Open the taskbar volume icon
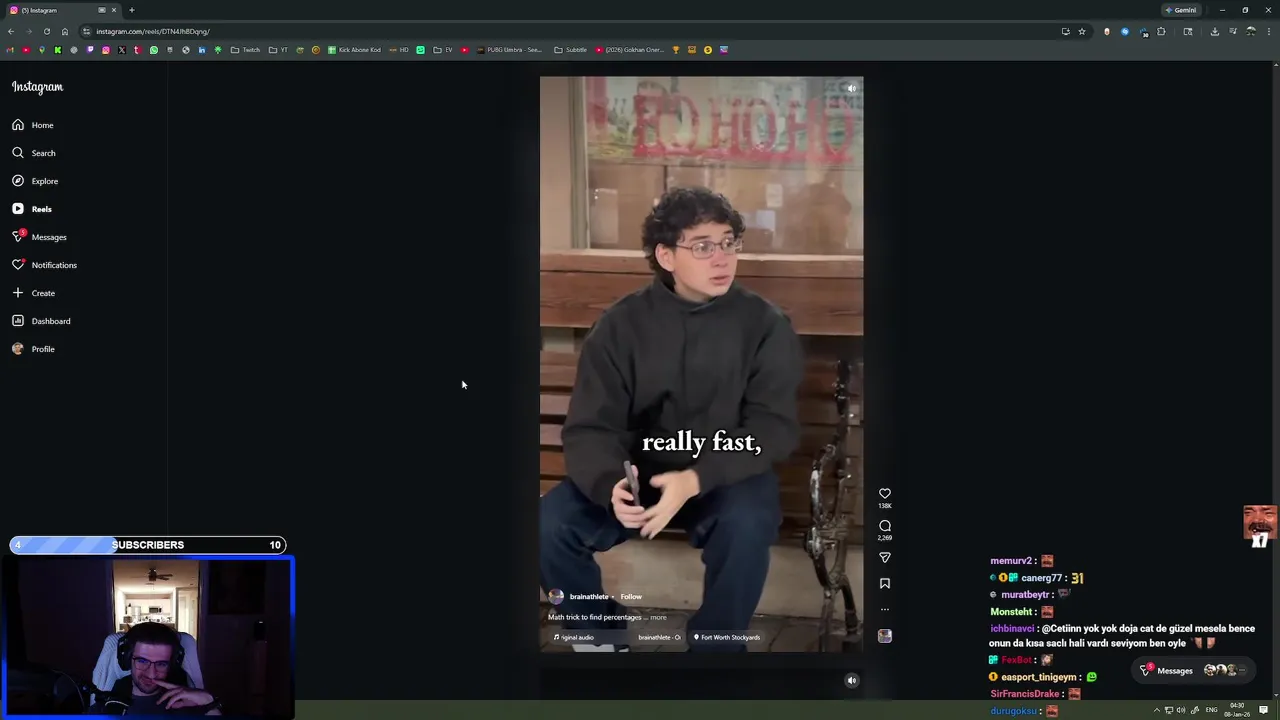The width and height of the screenshot is (1280, 720). 1181,710
